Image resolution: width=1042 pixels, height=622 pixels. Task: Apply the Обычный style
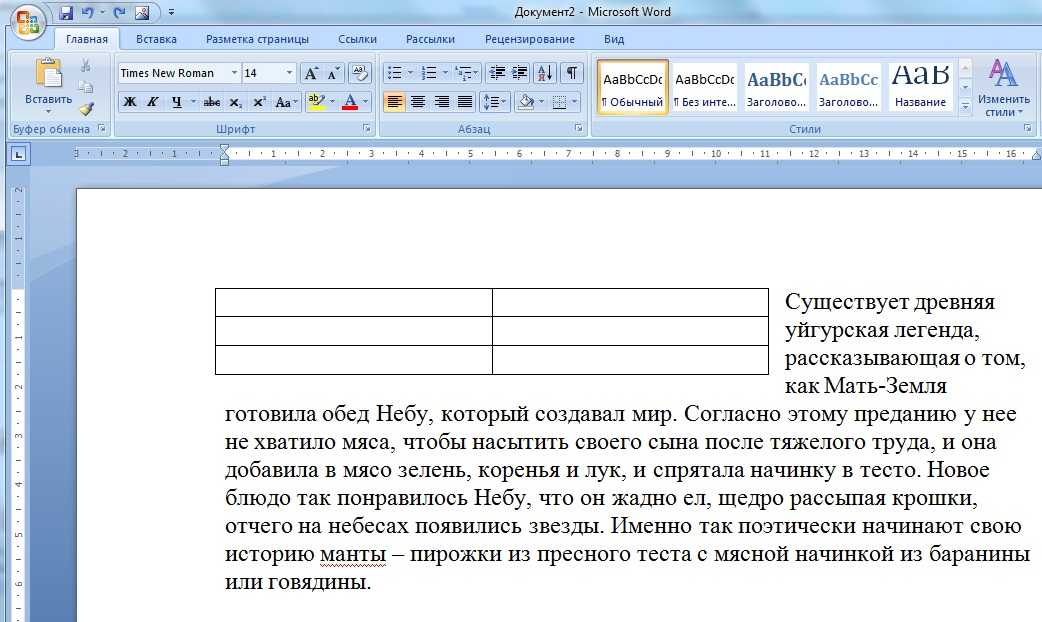(x=633, y=88)
